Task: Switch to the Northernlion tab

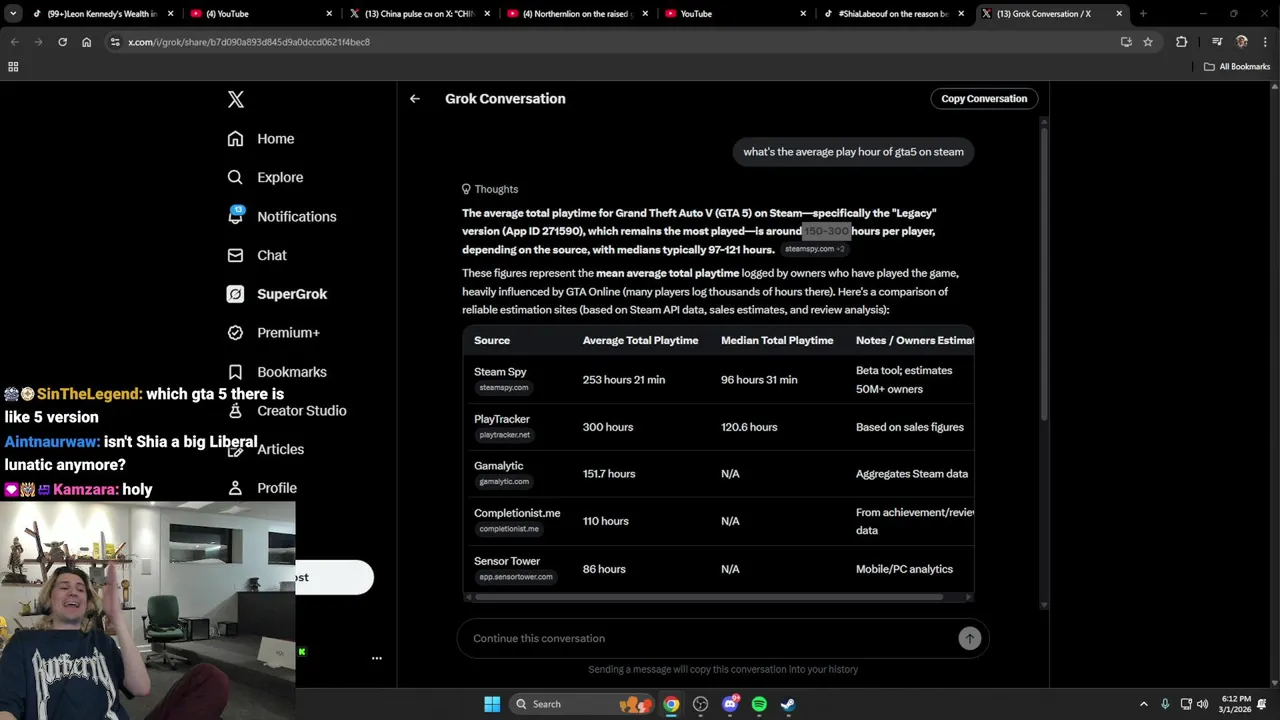Action: point(580,14)
